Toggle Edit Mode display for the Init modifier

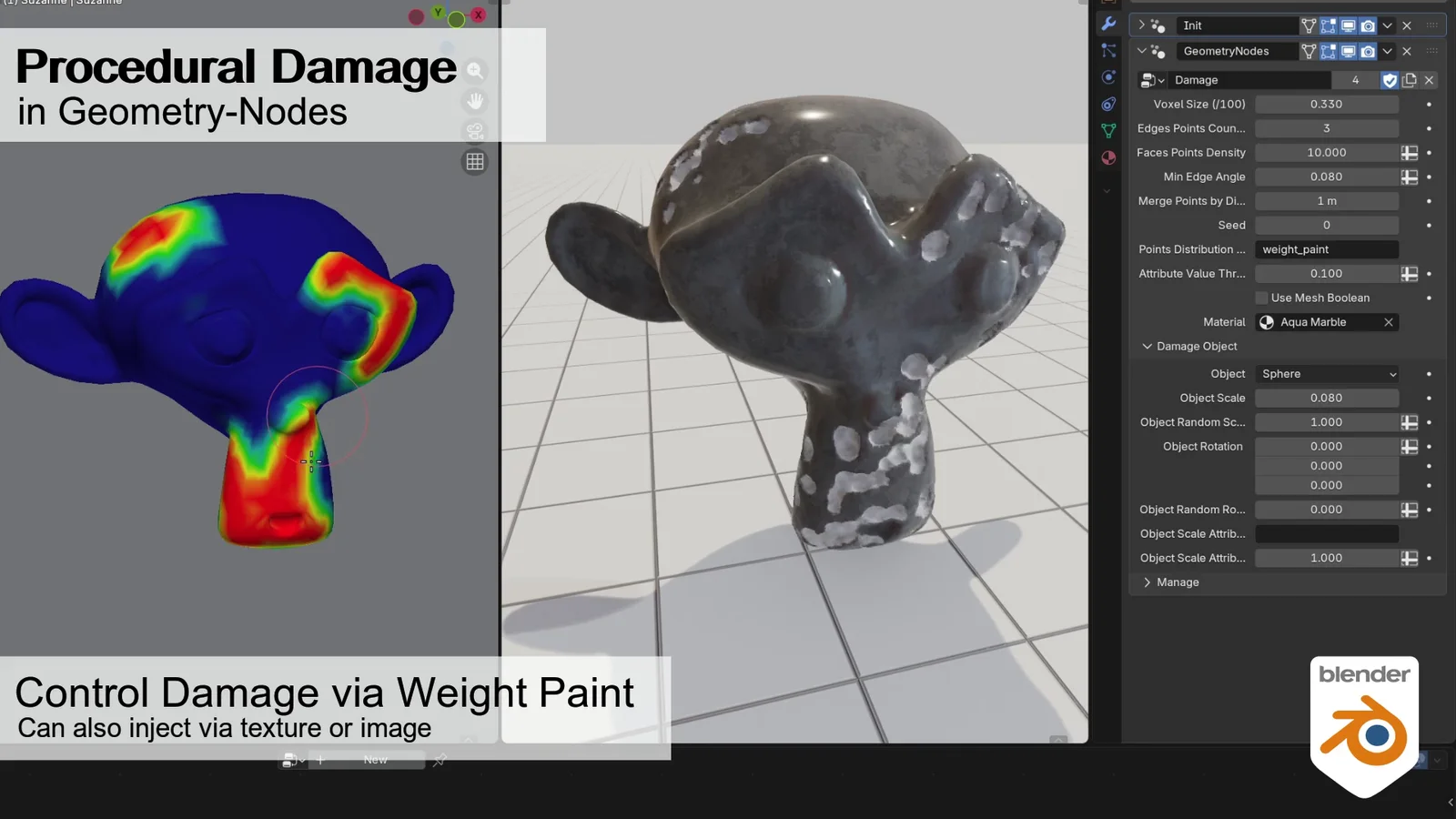pyautogui.click(x=1329, y=25)
